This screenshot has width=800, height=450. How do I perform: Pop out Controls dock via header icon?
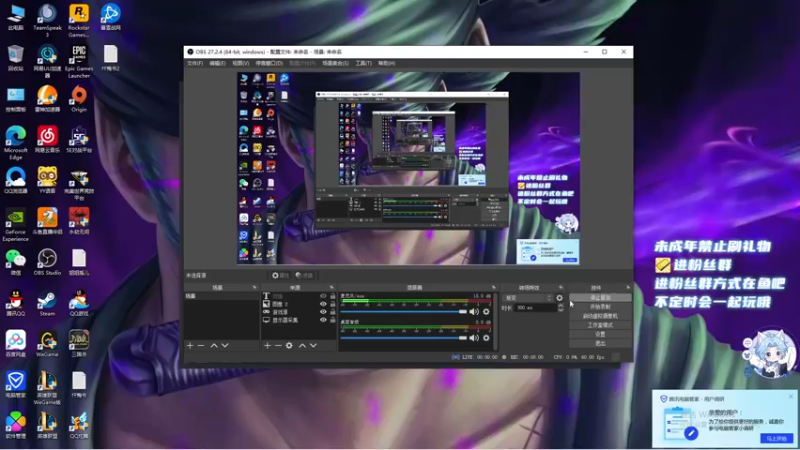(x=628, y=288)
